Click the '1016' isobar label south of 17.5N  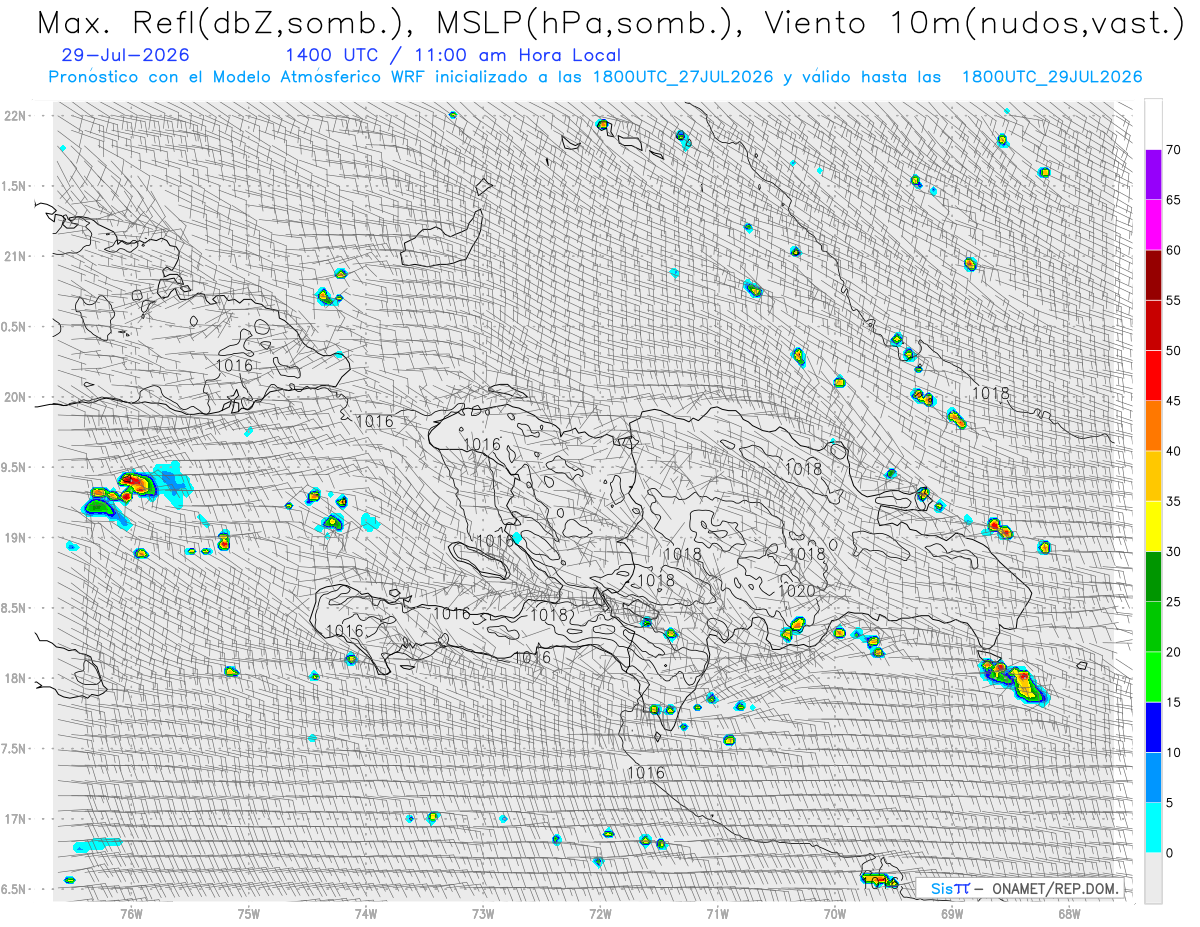646,773
